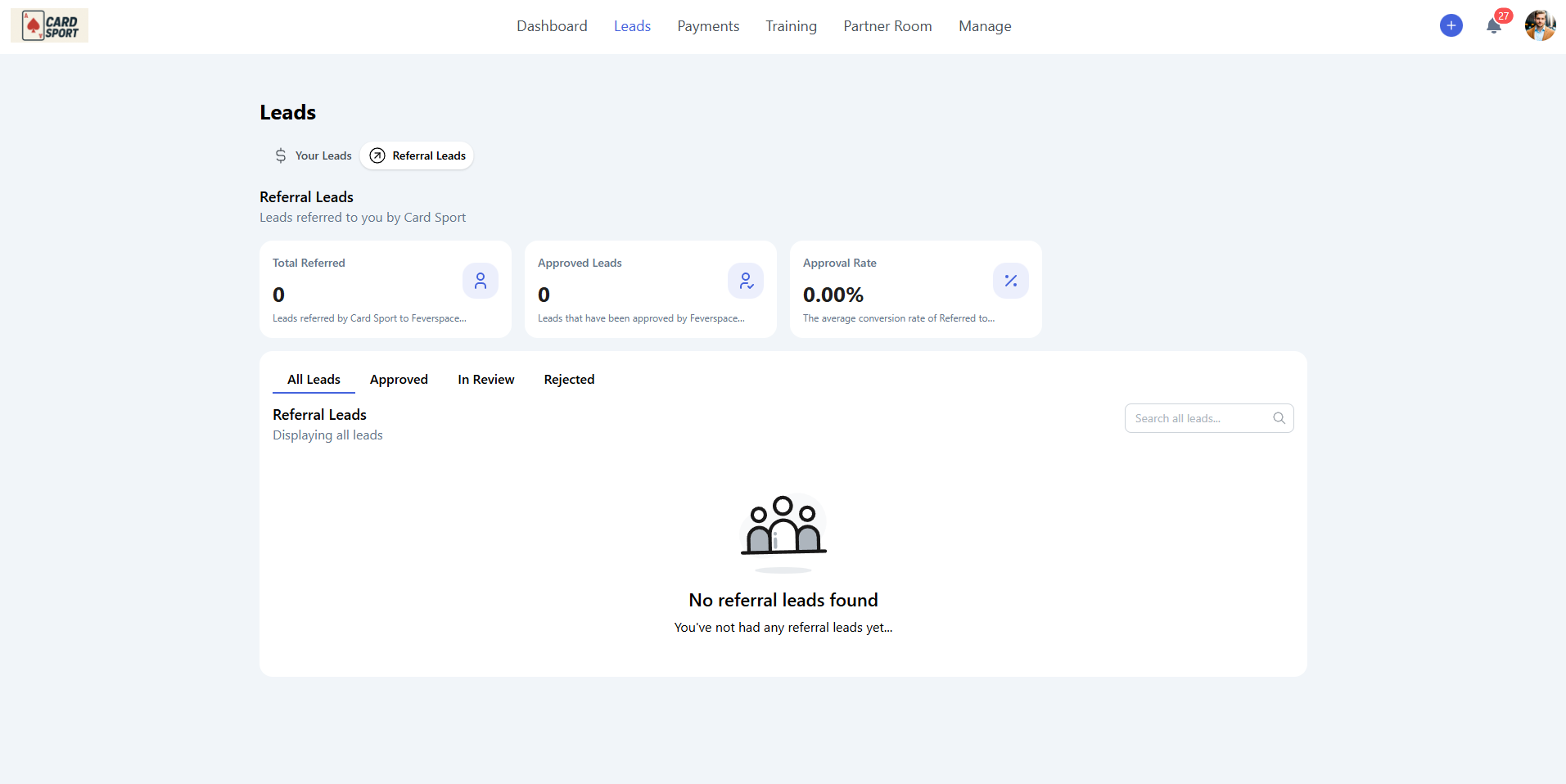Open the user profile avatar
The image size is (1566, 784).
coord(1539,25)
